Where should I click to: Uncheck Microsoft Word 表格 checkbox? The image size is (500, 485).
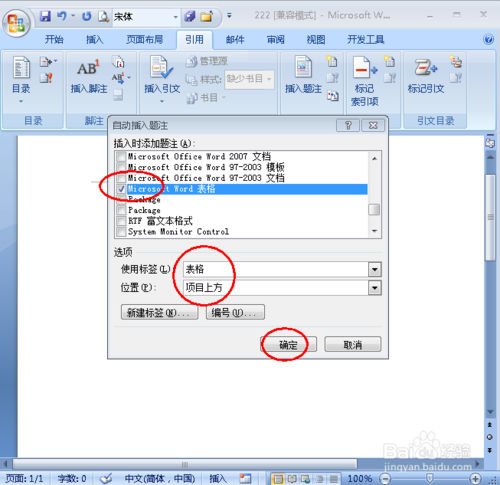click(x=121, y=189)
